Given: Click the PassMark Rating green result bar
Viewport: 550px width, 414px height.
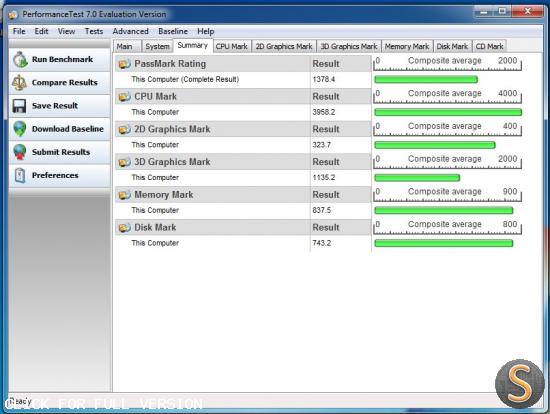Looking at the screenshot, I should pyautogui.click(x=426, y=79).
